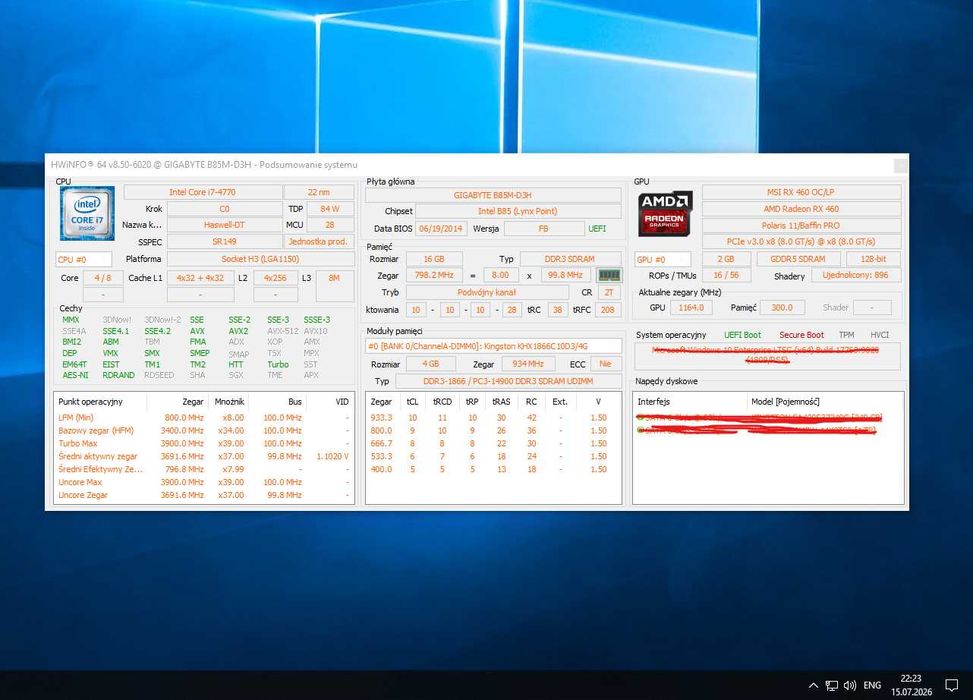Click the Intel Core i7 logo
This screenshot has width=973, height=700.
click(x=87, y=213)
